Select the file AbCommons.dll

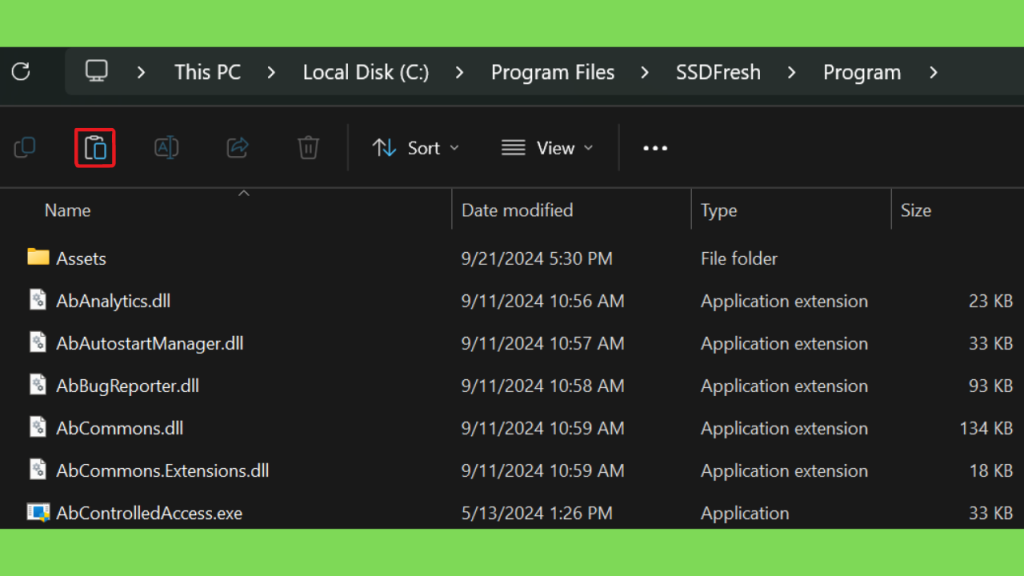coord(120,428)
